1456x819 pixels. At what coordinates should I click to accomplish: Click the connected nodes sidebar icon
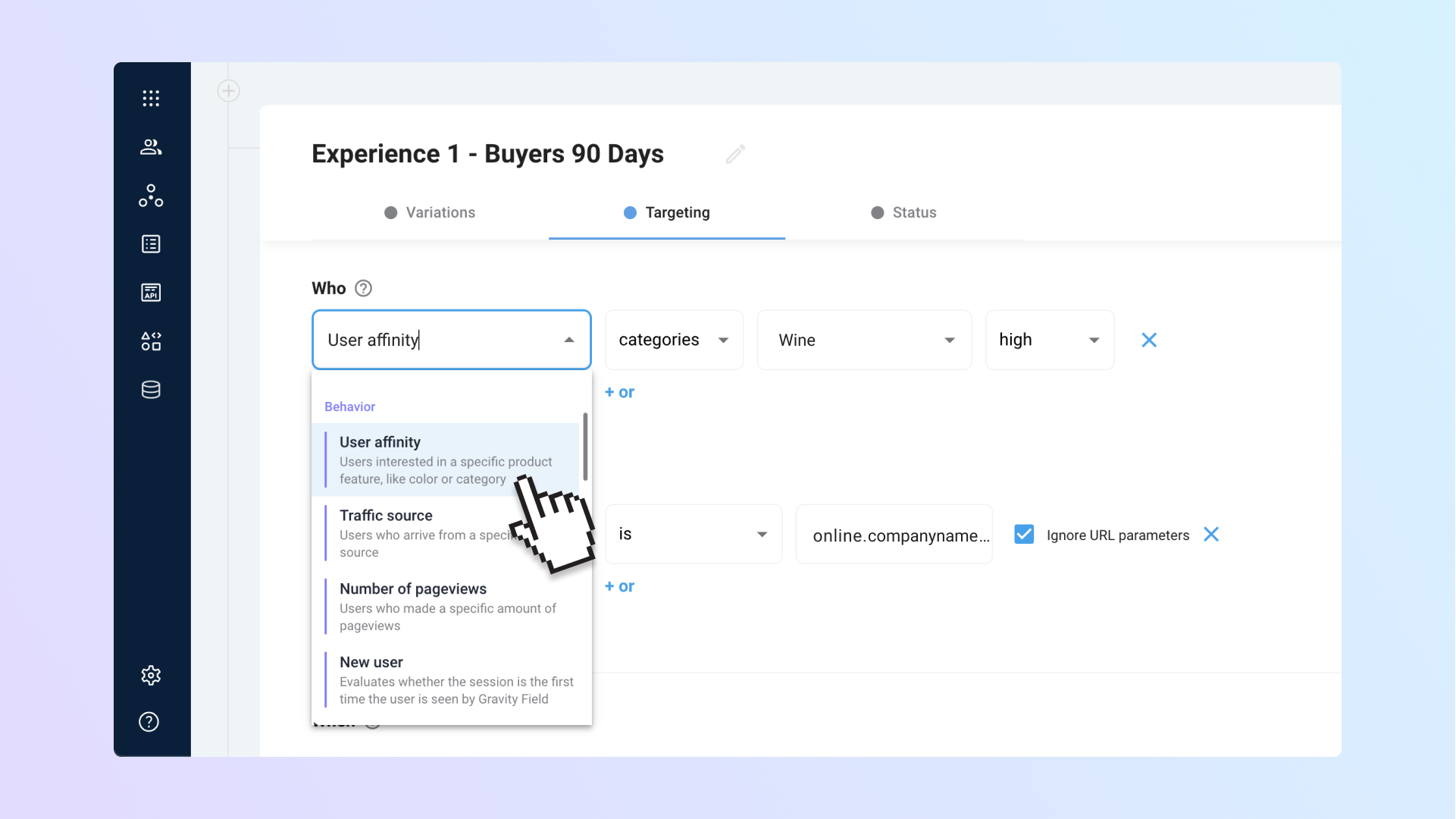151,196
